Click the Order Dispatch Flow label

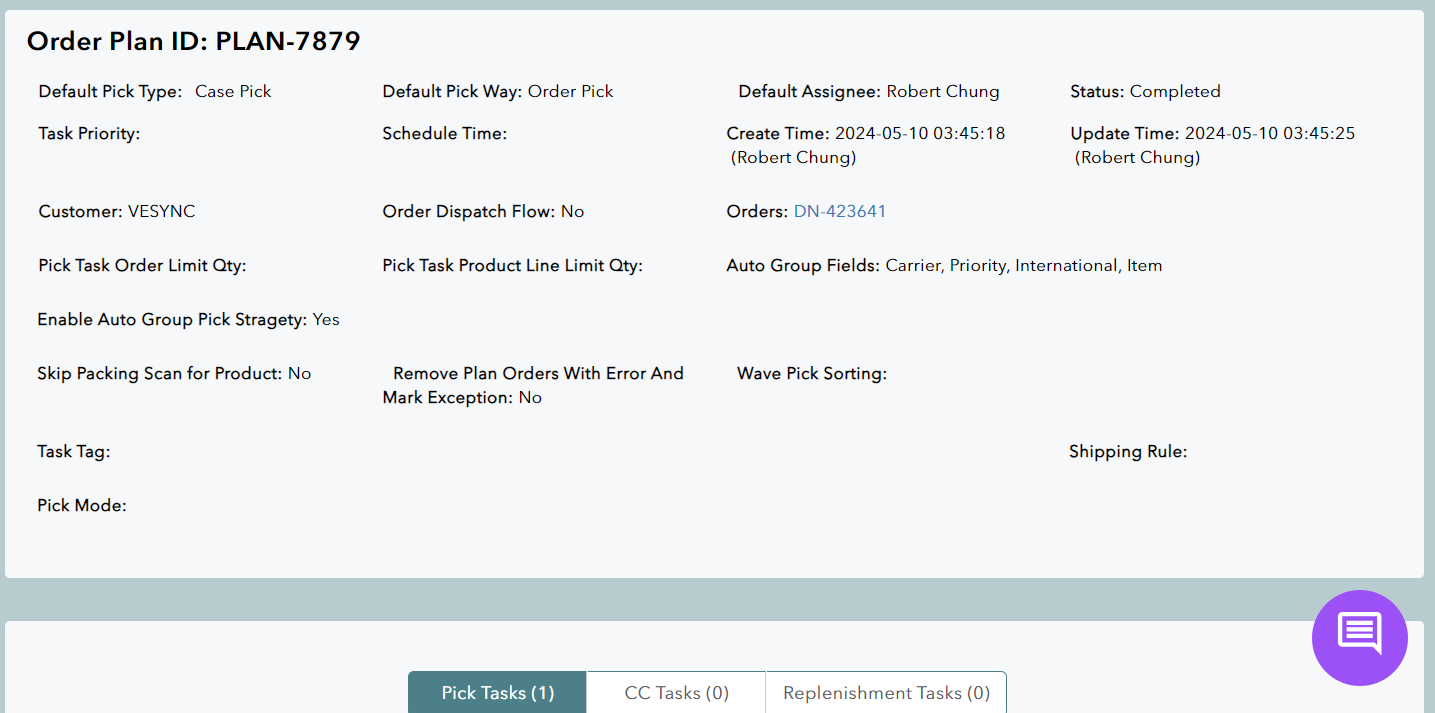pyautogui.click(x=469, y=212)
